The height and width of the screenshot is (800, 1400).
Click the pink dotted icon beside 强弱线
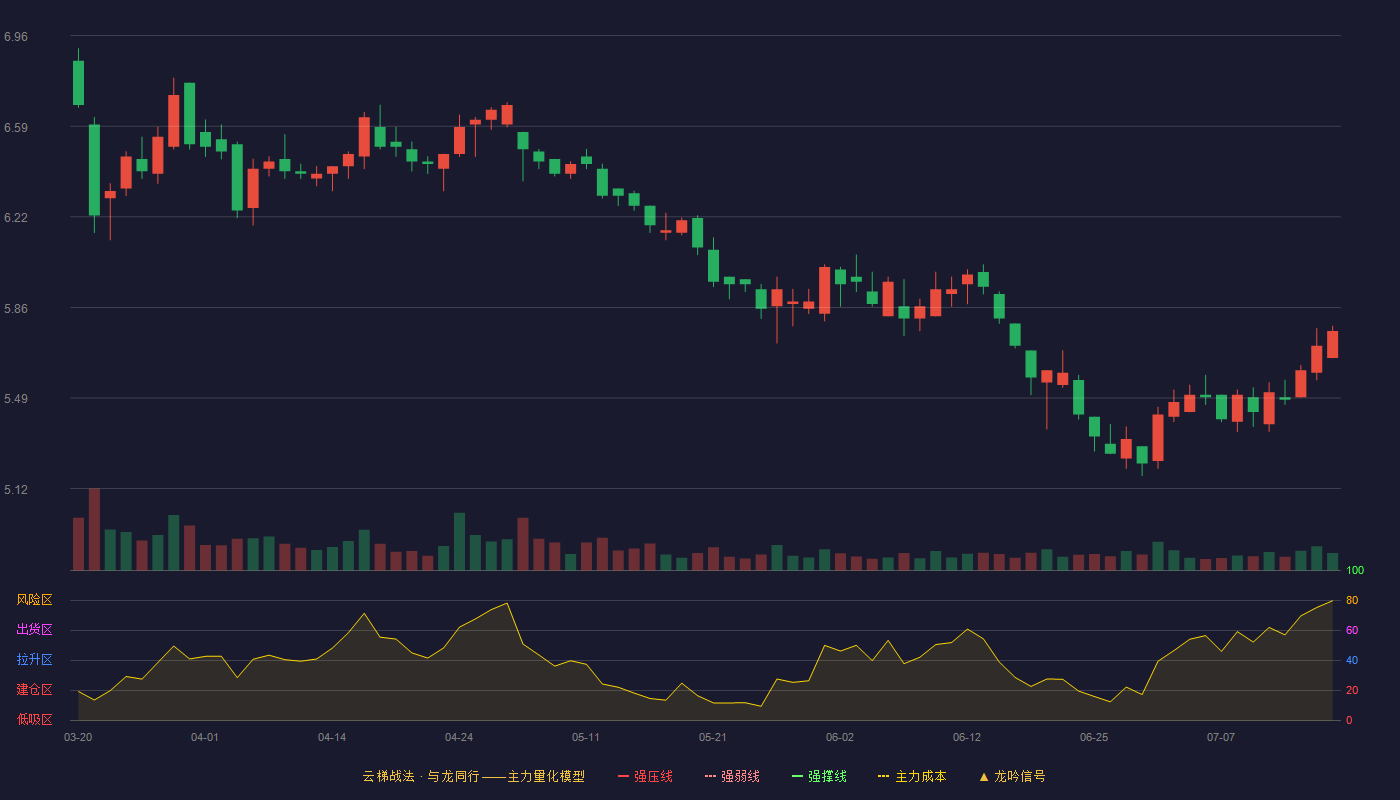(710, 776)
